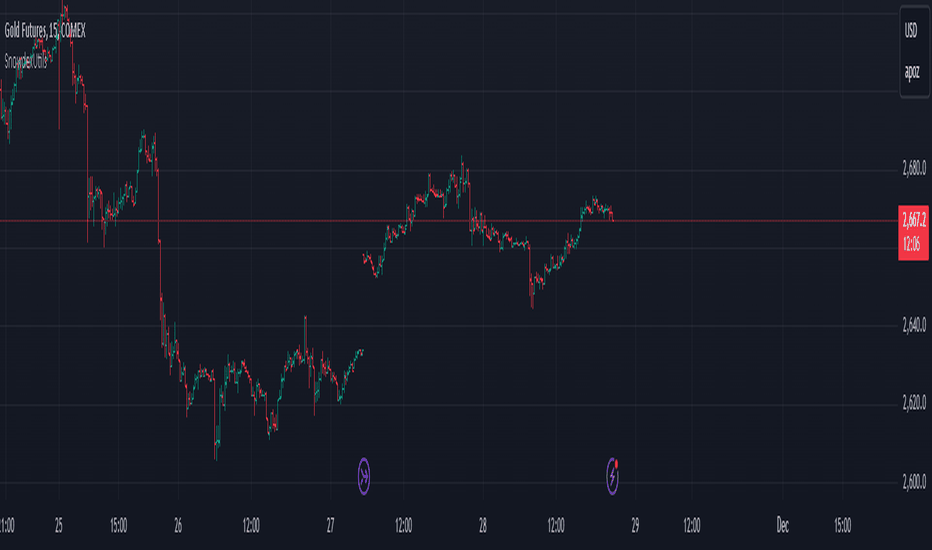The width and height of the screenshot is (932, 550).
Task: Click the 2,620.0 price axis label
Action: pyautogui.click(x=914, y=403)
